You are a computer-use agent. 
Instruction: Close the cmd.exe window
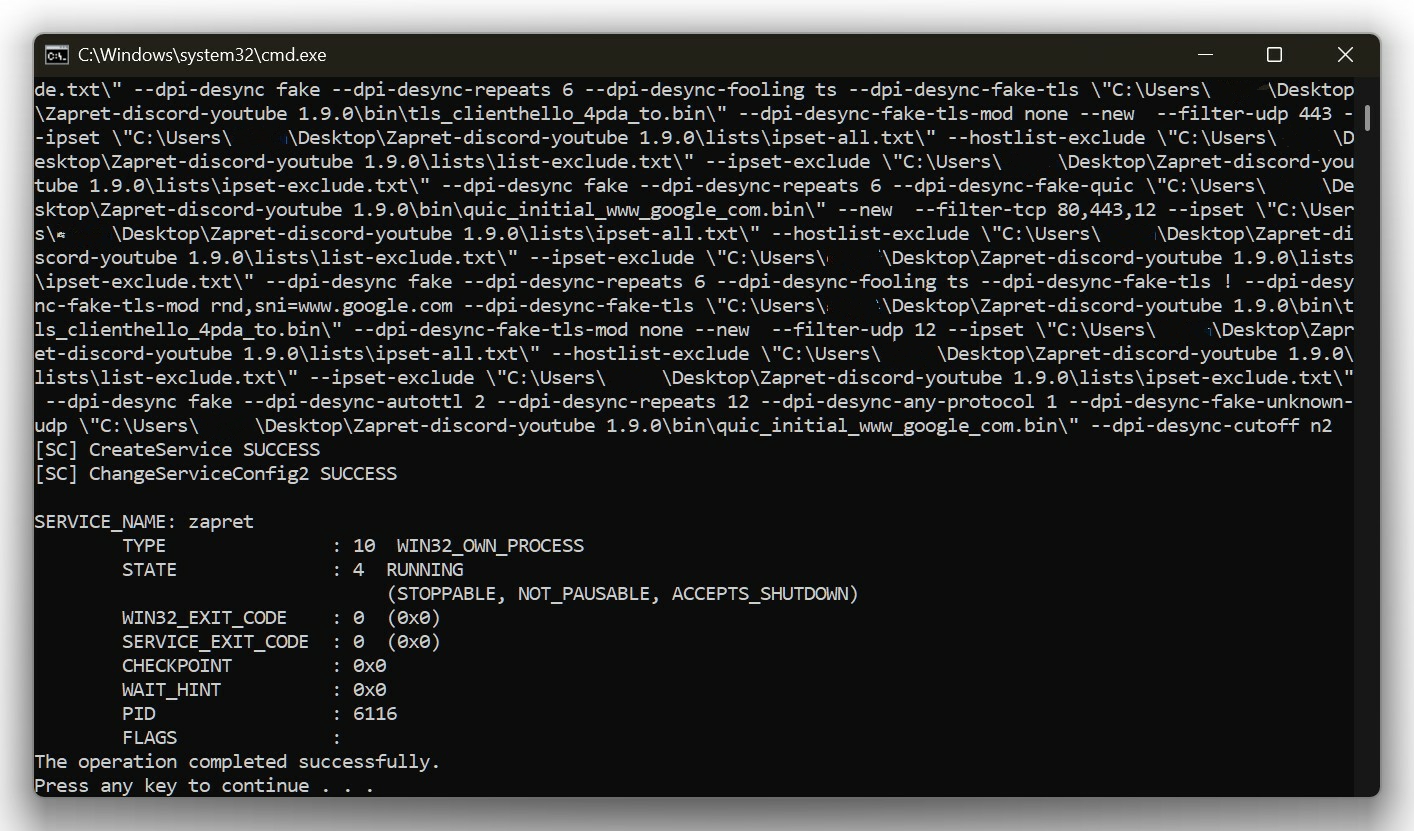[x=1345, y=55]
